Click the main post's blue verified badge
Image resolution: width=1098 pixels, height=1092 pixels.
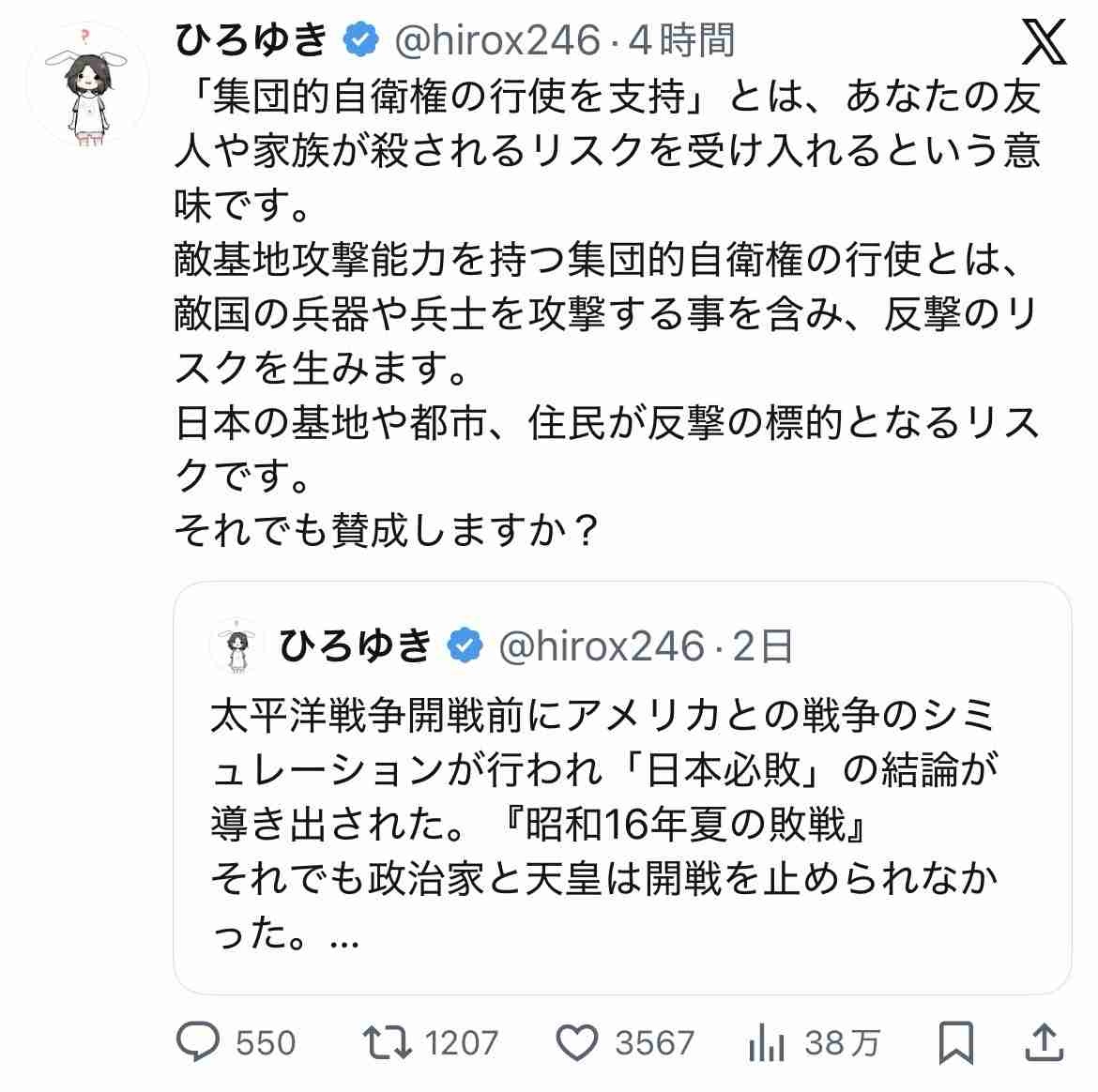pyautogui.click(x=361, y=40)
